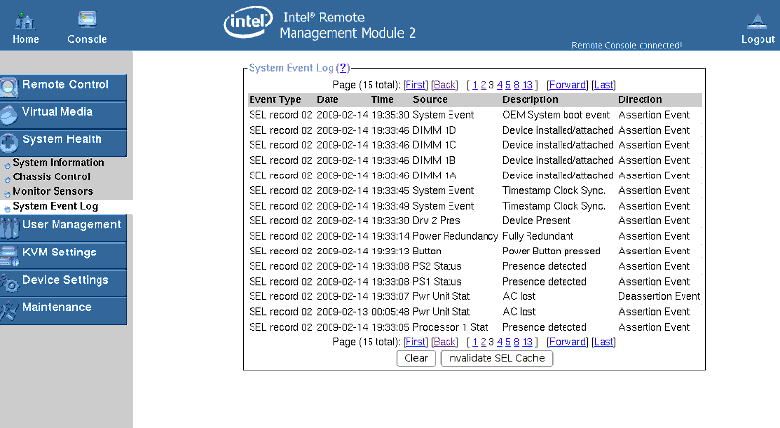Click the 'DIMM 1B' source cell
The width and height of the screenshot is (780, 428).
point(434,161)
